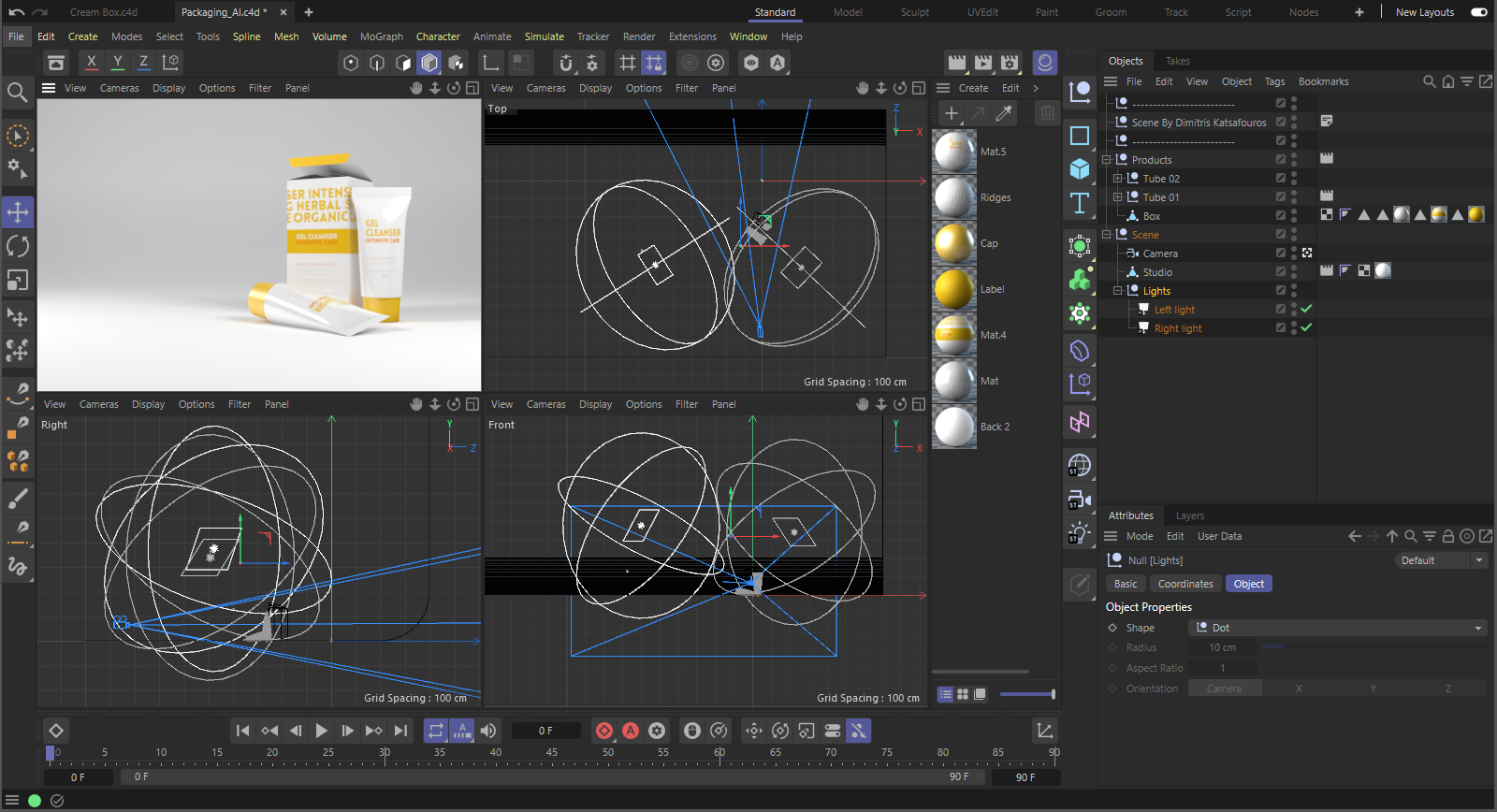1497x812 pixels.
Task: Toggle Box object visibility dots
Action: (x=1294, y=215)
